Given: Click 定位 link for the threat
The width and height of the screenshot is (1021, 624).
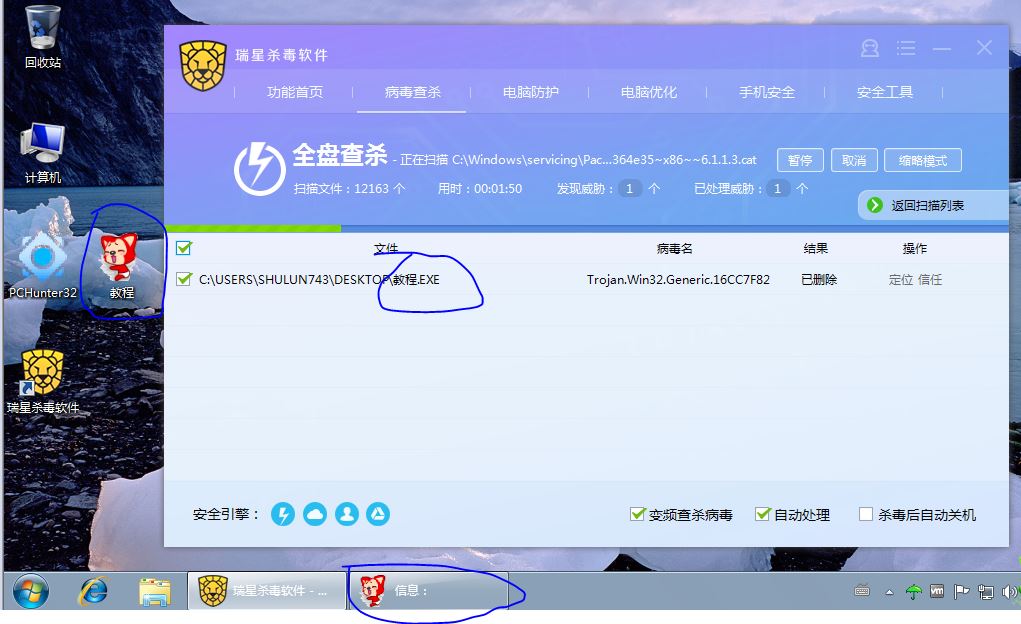Looking at the screenshot, I should (901, 279).
